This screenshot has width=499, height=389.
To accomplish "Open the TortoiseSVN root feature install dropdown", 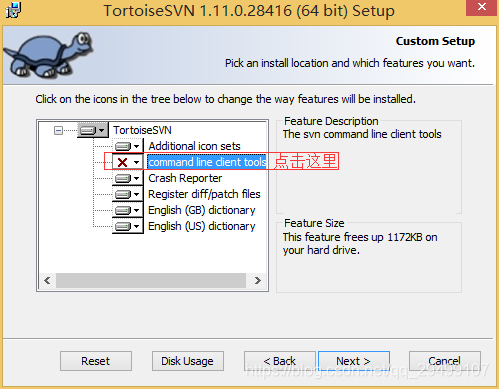I will click(93, 130).
